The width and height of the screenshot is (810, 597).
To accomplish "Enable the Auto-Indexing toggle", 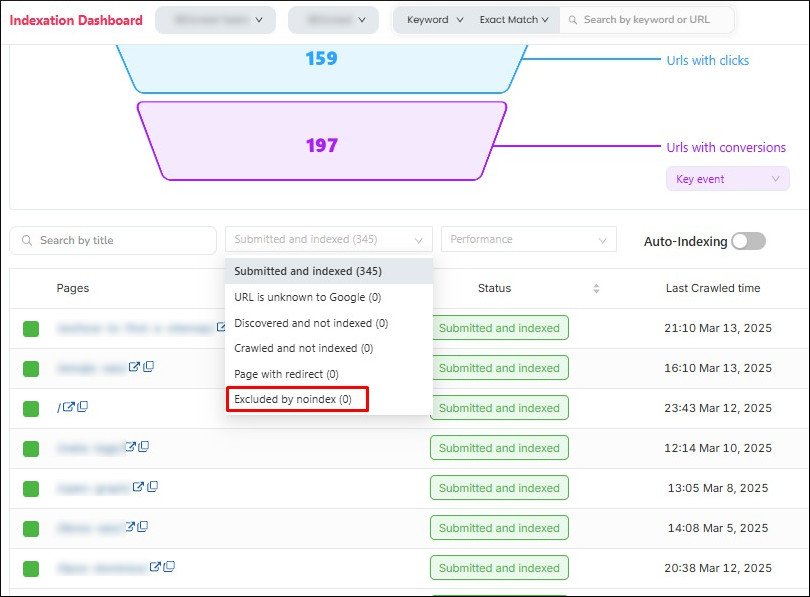I will [748, 241].
